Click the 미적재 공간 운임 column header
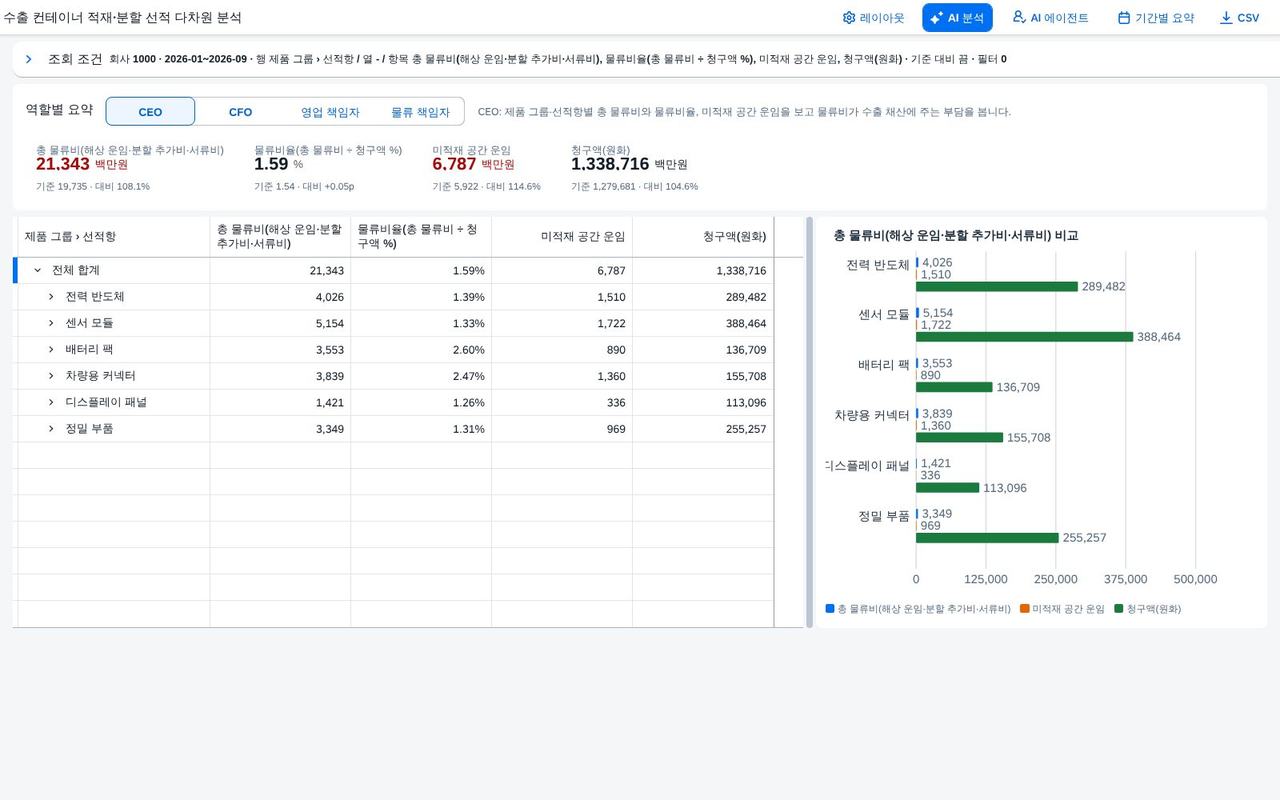The height and width of the screenshot is (800, 1280). [x=562, y=237]
